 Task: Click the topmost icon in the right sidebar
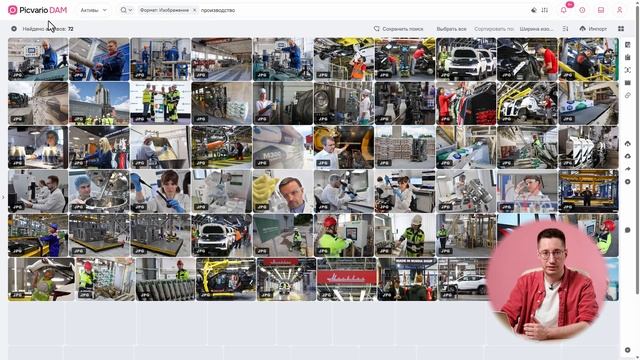628,44
